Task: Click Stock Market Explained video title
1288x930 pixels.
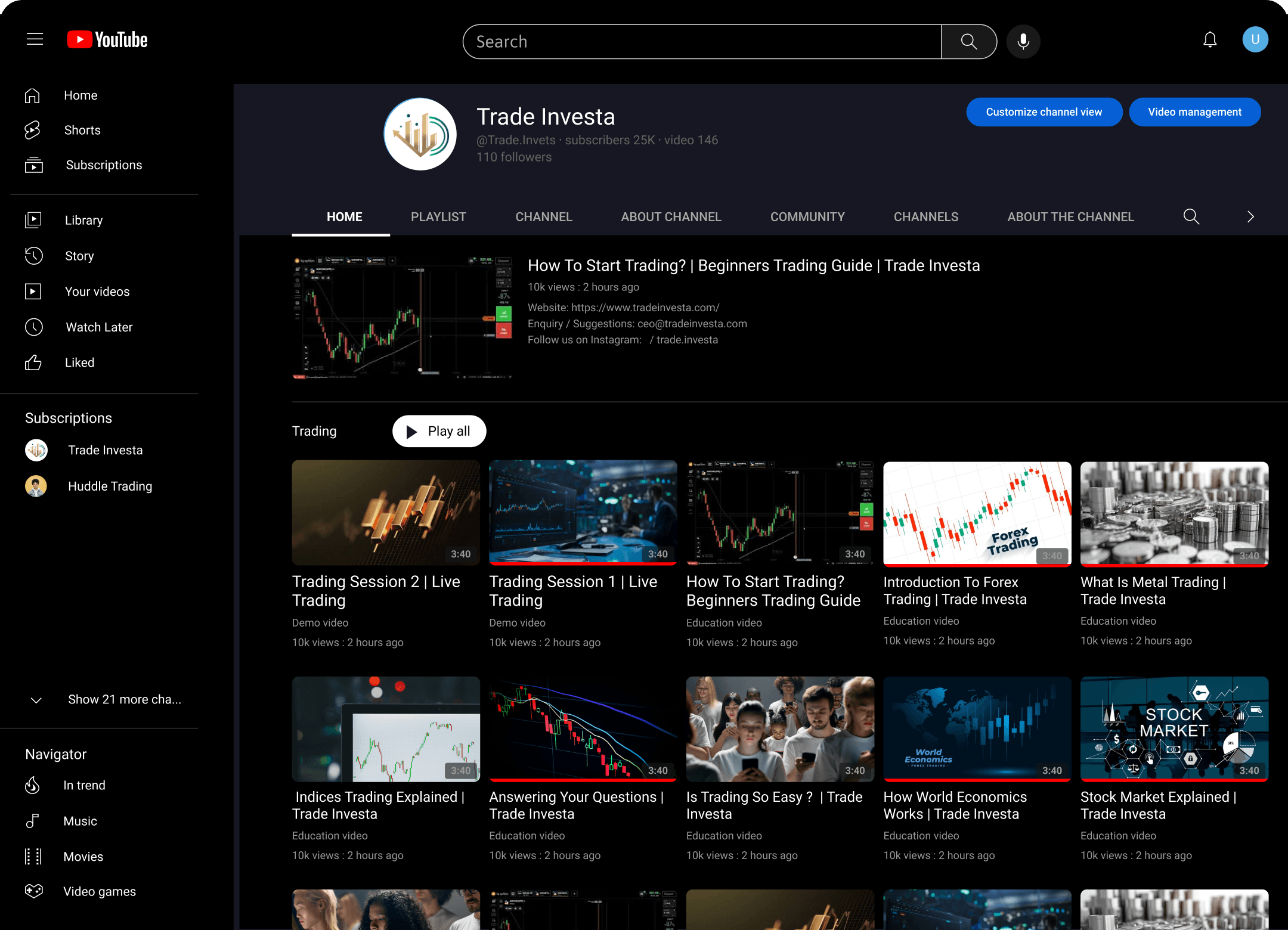Action: point(1158,805)
